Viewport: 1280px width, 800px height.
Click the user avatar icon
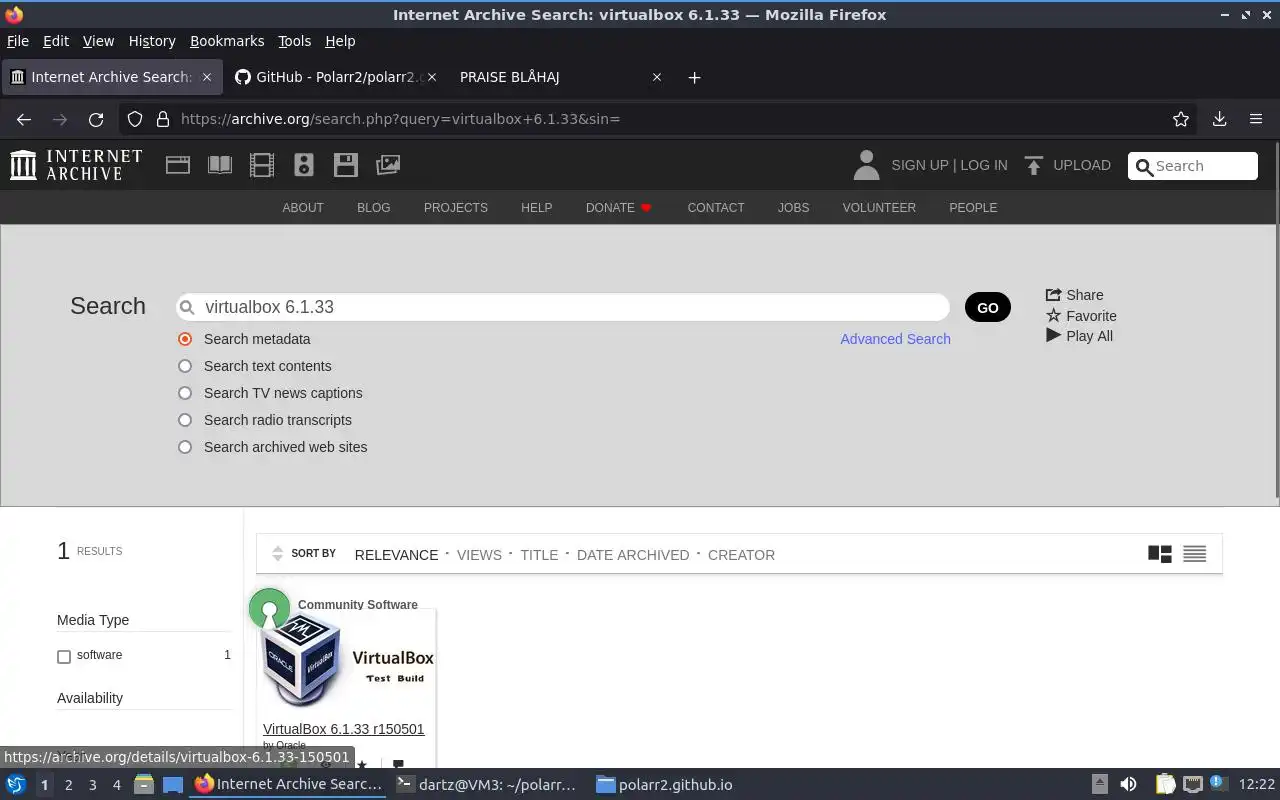click(x=866, y=165)
